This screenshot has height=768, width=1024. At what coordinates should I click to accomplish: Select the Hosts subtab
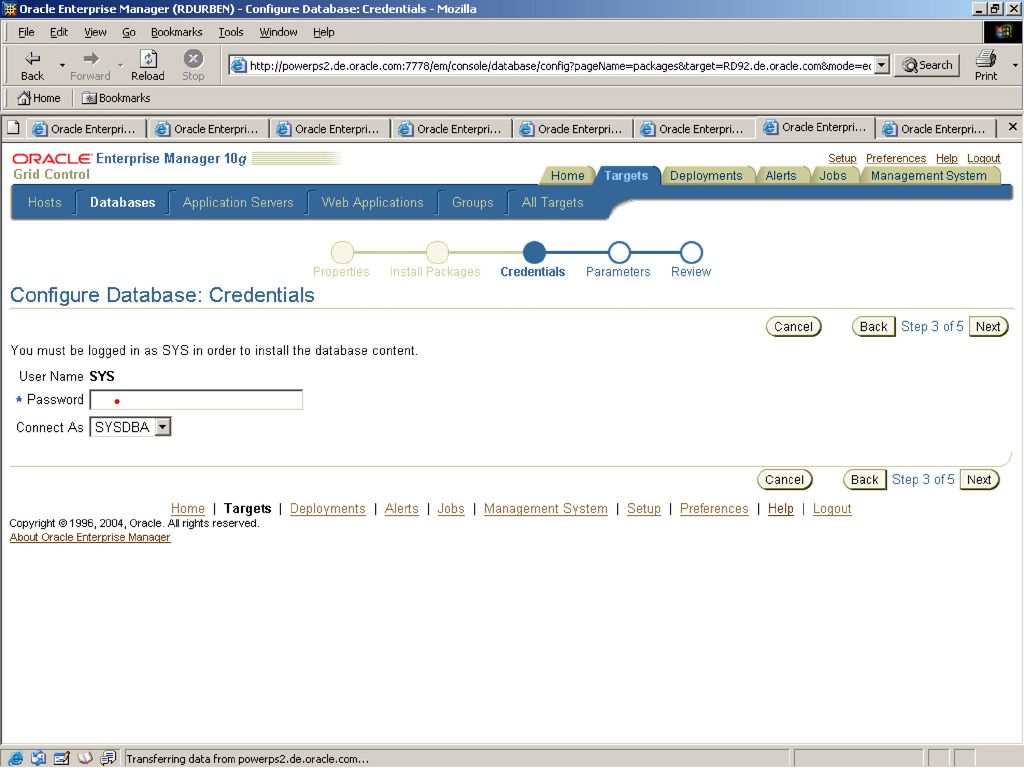(44, 202)
